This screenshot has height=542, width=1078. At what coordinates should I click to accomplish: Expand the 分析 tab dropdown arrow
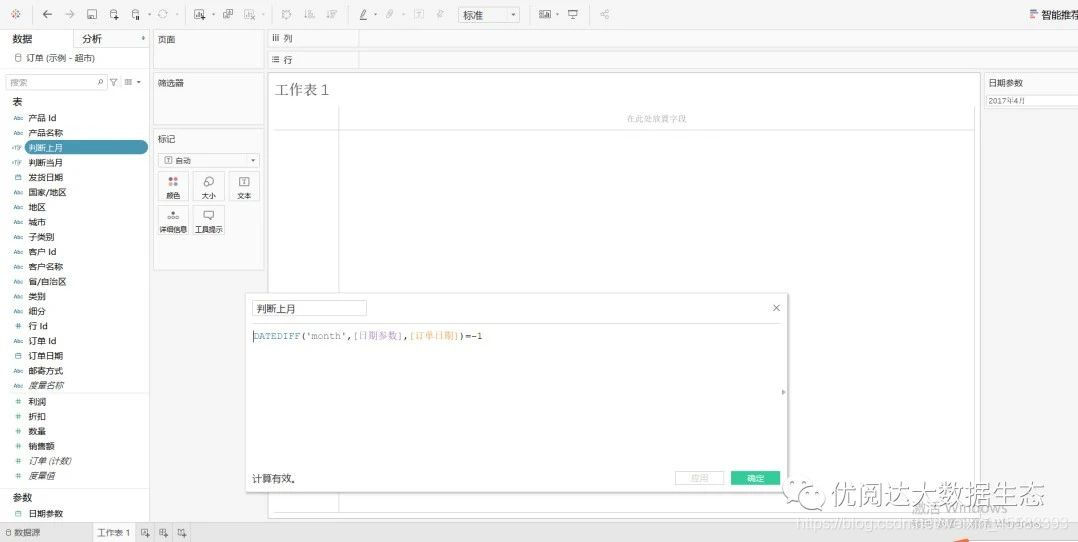[143, 39]
